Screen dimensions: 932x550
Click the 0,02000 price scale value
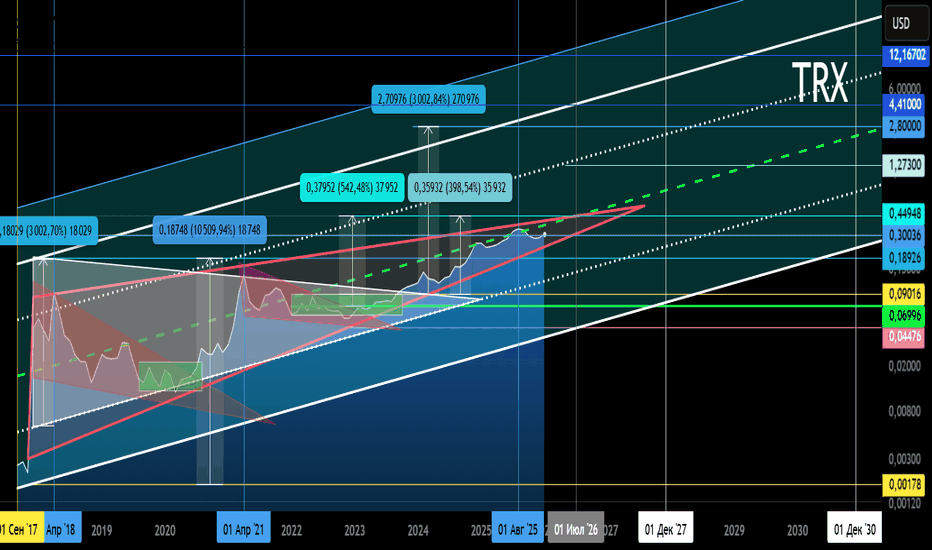905,366
